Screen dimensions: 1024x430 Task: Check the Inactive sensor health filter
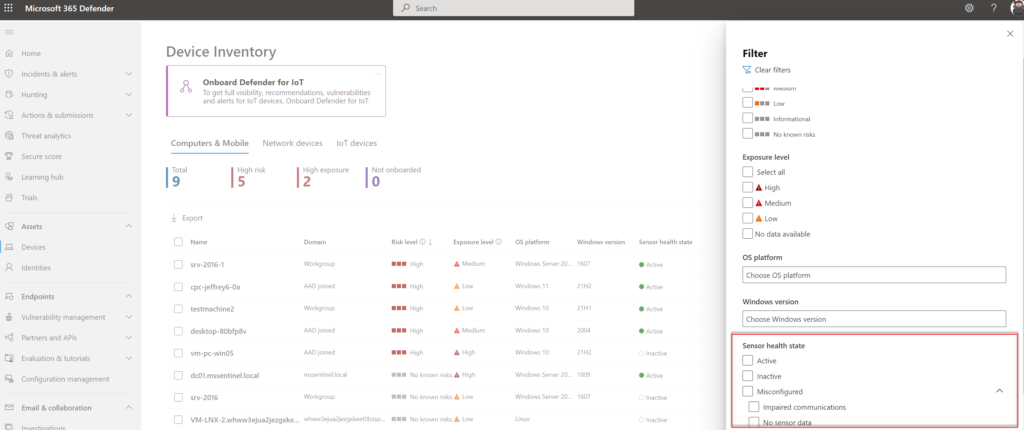748,376
